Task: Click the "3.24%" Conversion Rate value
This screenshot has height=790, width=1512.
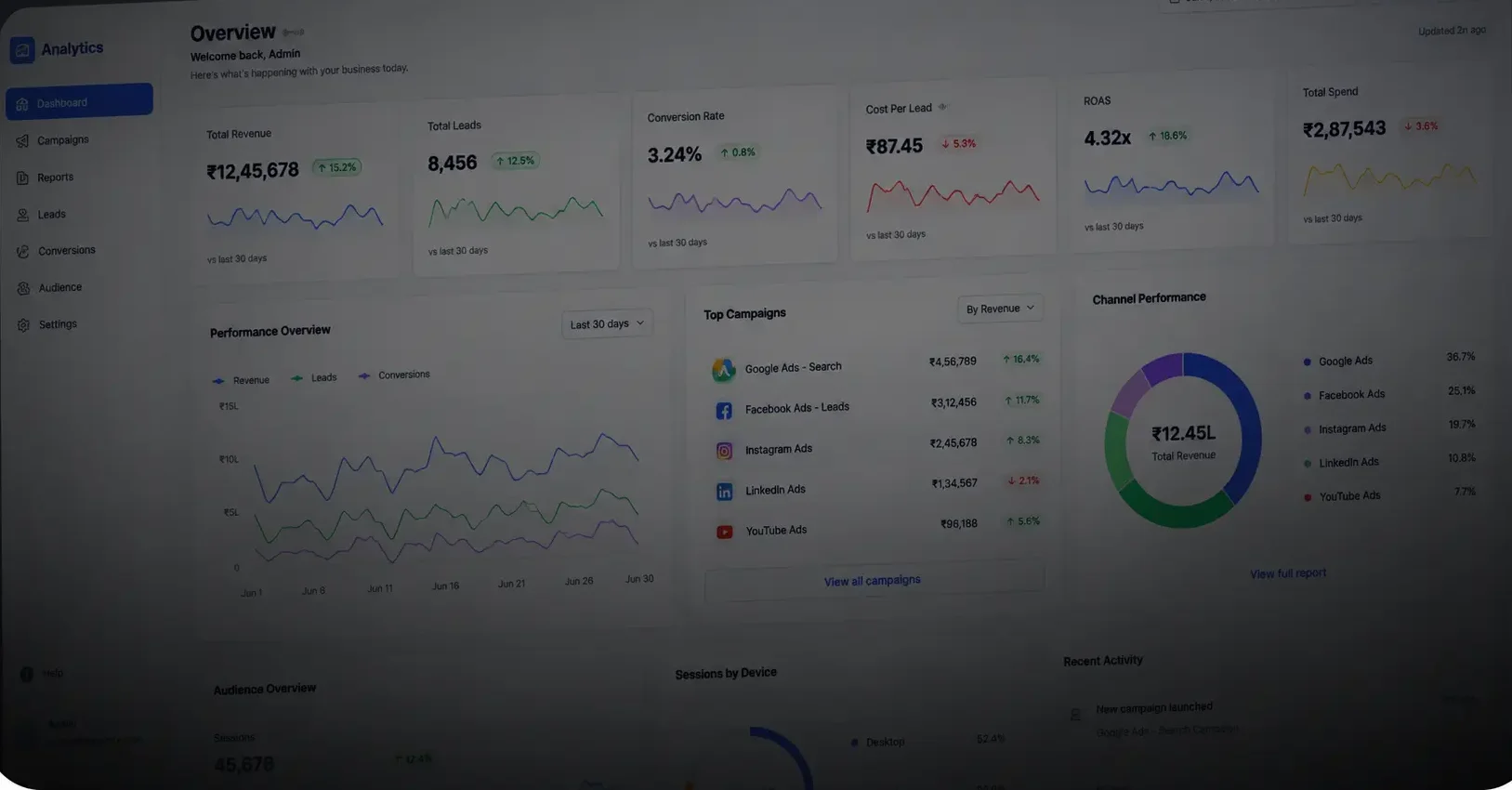Action: coord(675,155)
